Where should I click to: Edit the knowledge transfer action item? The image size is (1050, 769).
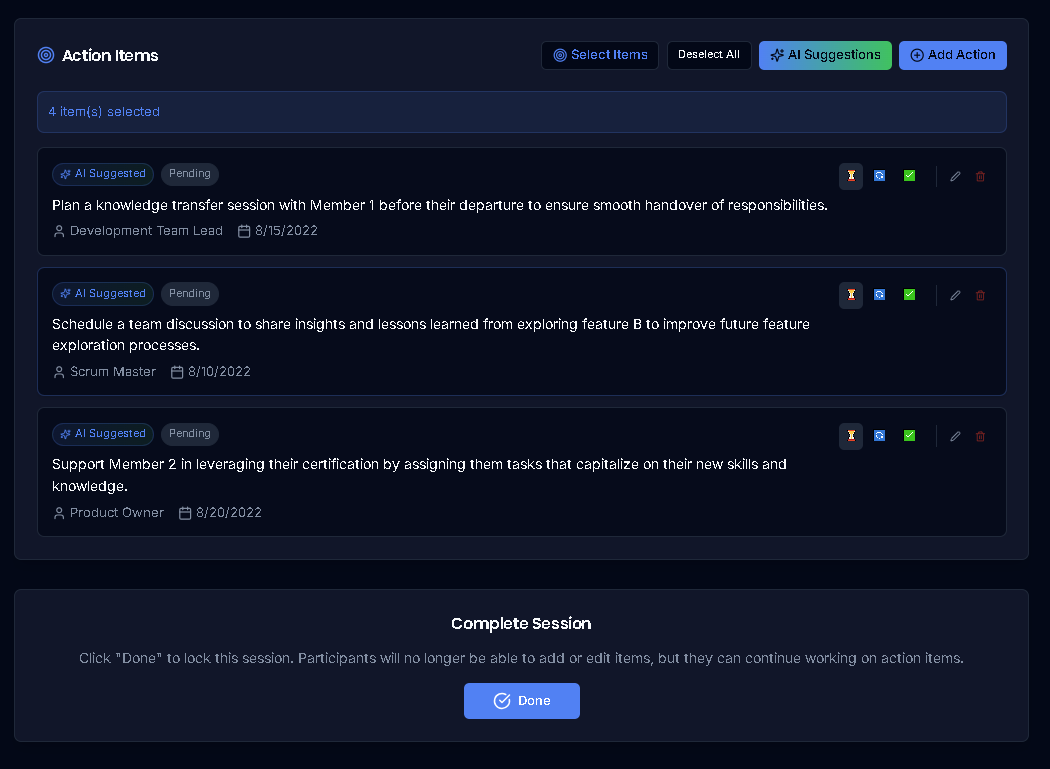(955, 176)
